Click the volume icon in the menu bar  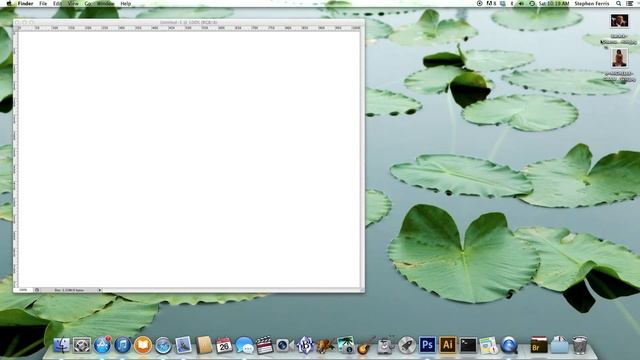point(521,3)
